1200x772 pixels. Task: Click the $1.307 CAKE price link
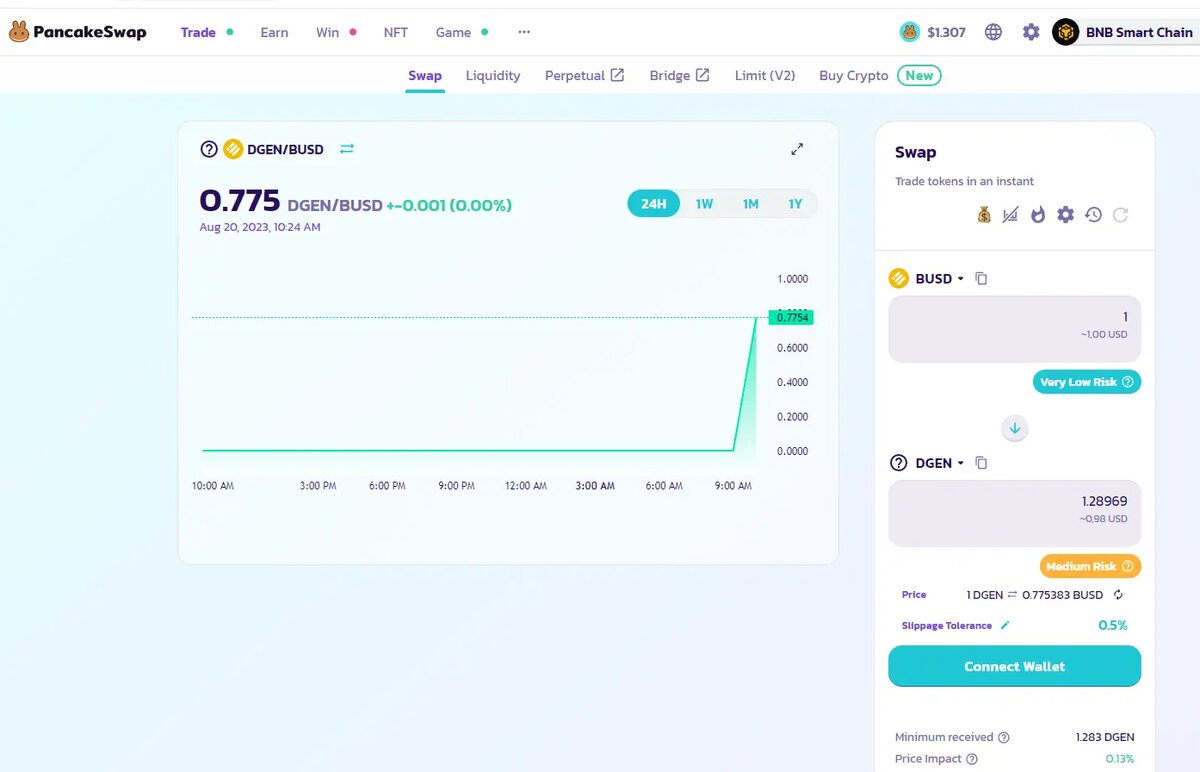[x=946, y=32]
